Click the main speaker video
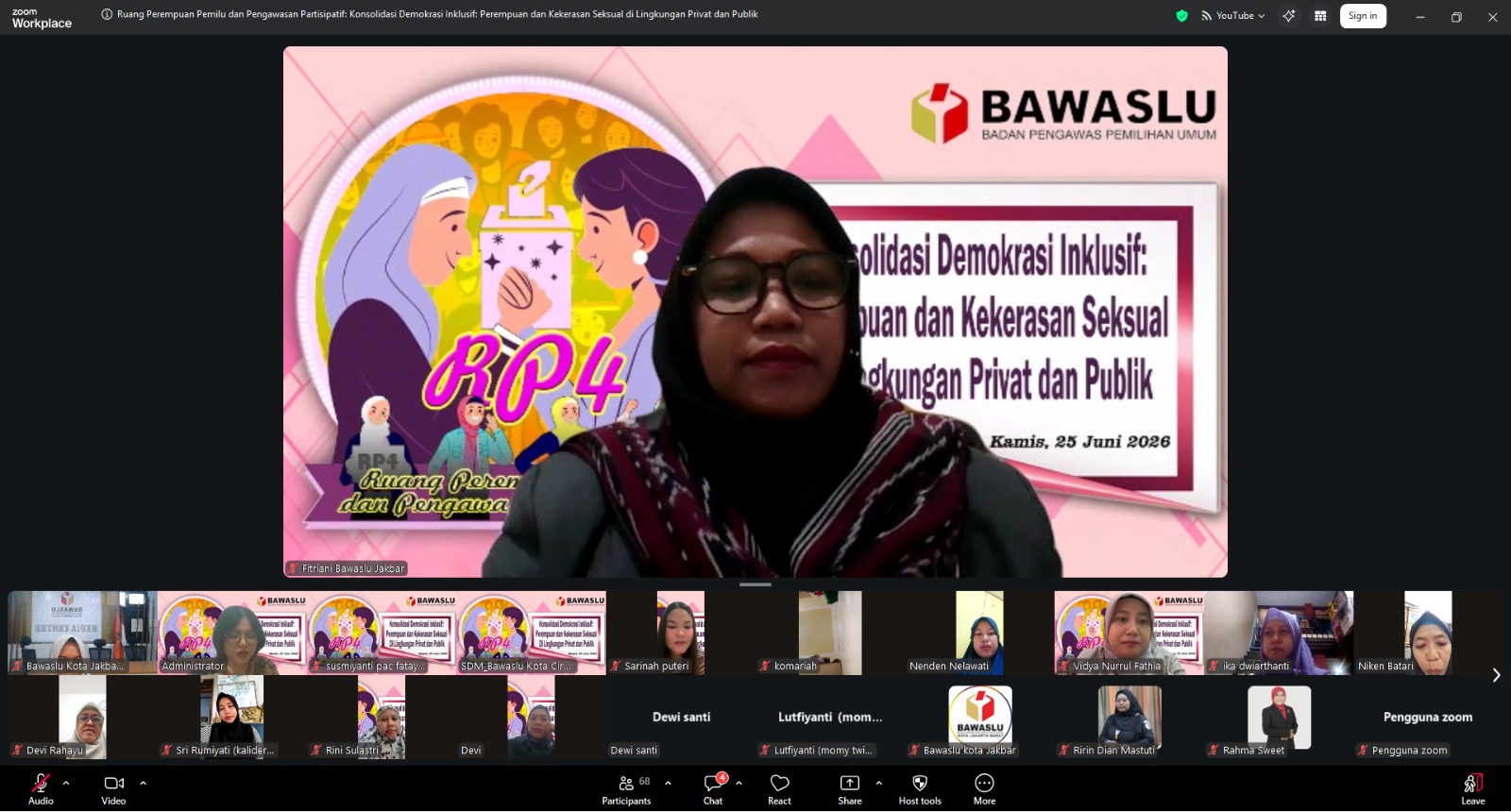Viewport: 1511px width, 812px height. 755,312
